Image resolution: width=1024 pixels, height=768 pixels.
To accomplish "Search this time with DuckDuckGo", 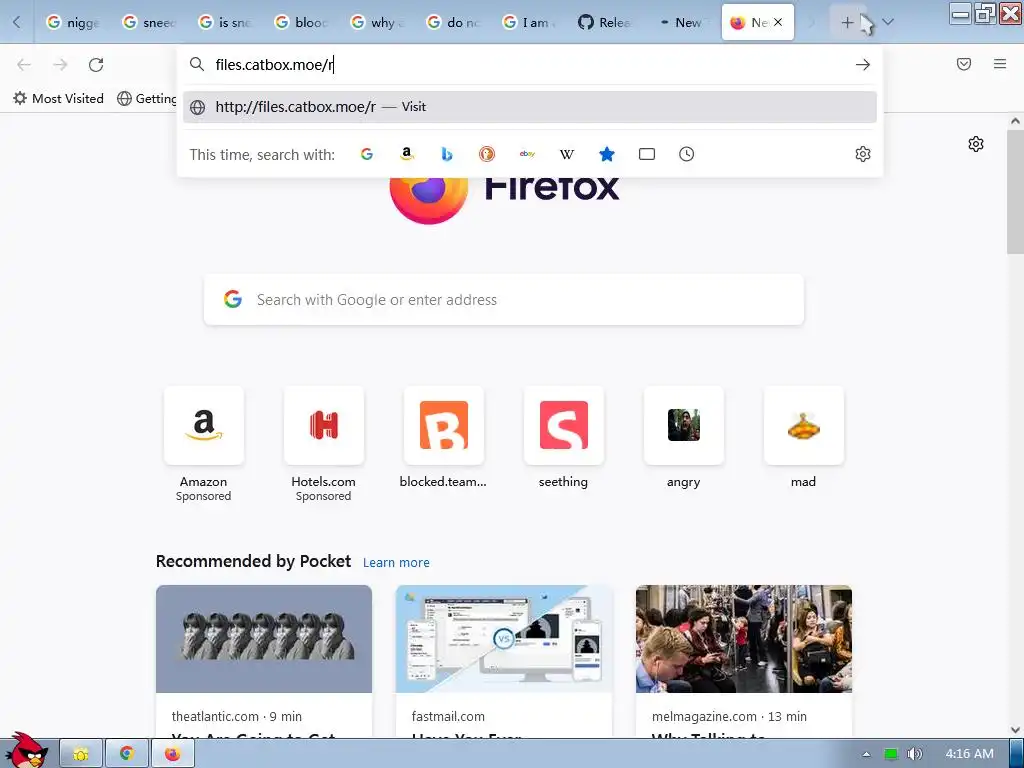I will tap(487, 154).
